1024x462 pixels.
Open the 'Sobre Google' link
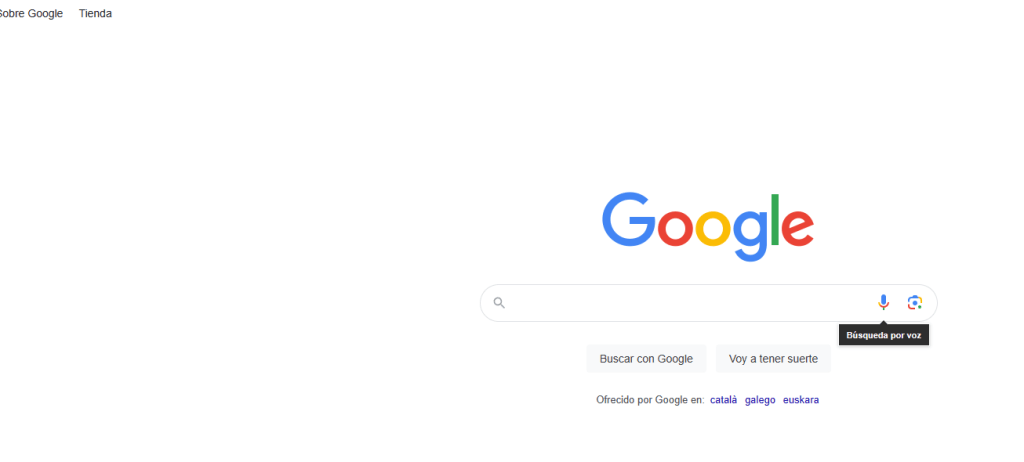[x=30, y=13]
